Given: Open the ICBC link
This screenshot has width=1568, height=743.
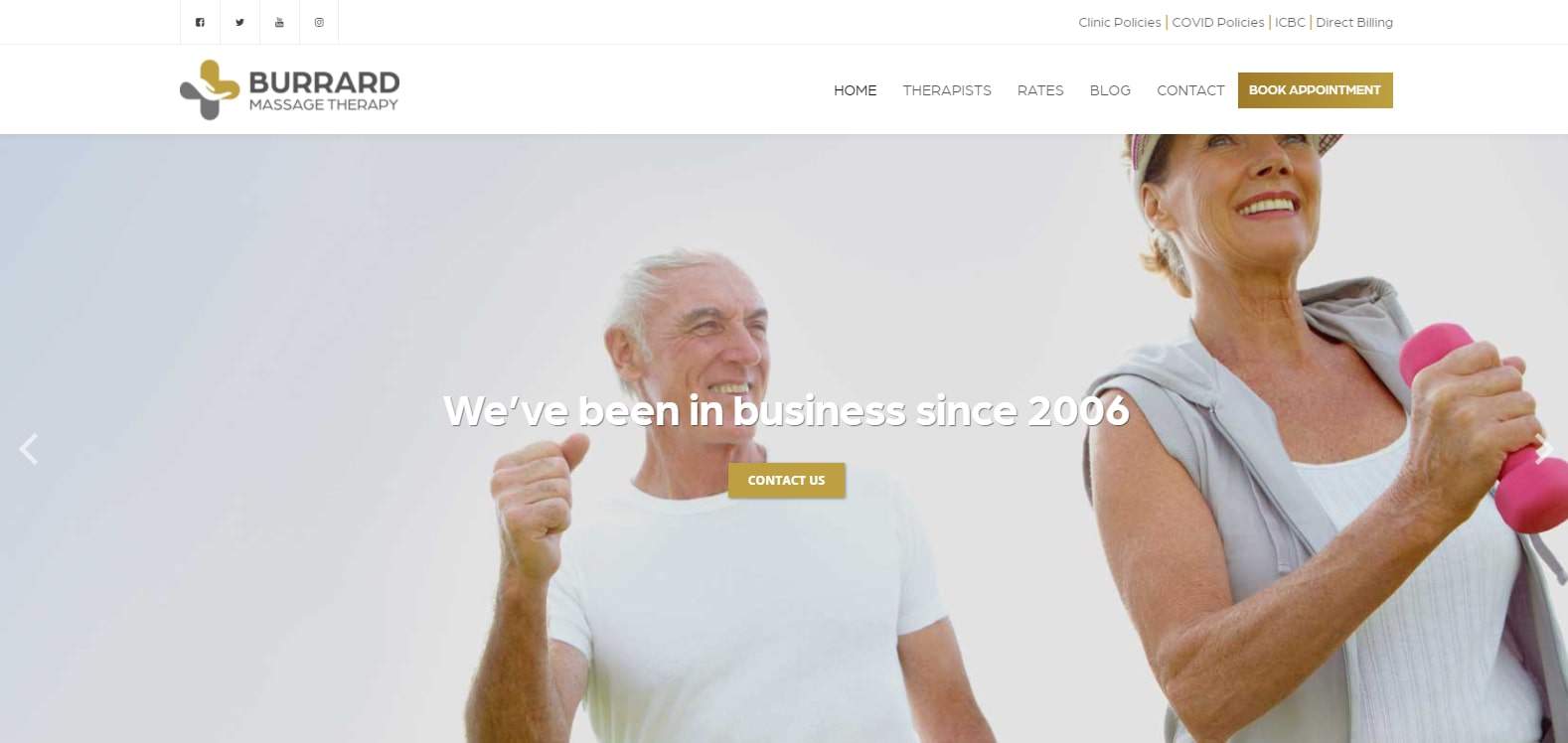Looking at the screenshot, I should tap(1290, 22).
